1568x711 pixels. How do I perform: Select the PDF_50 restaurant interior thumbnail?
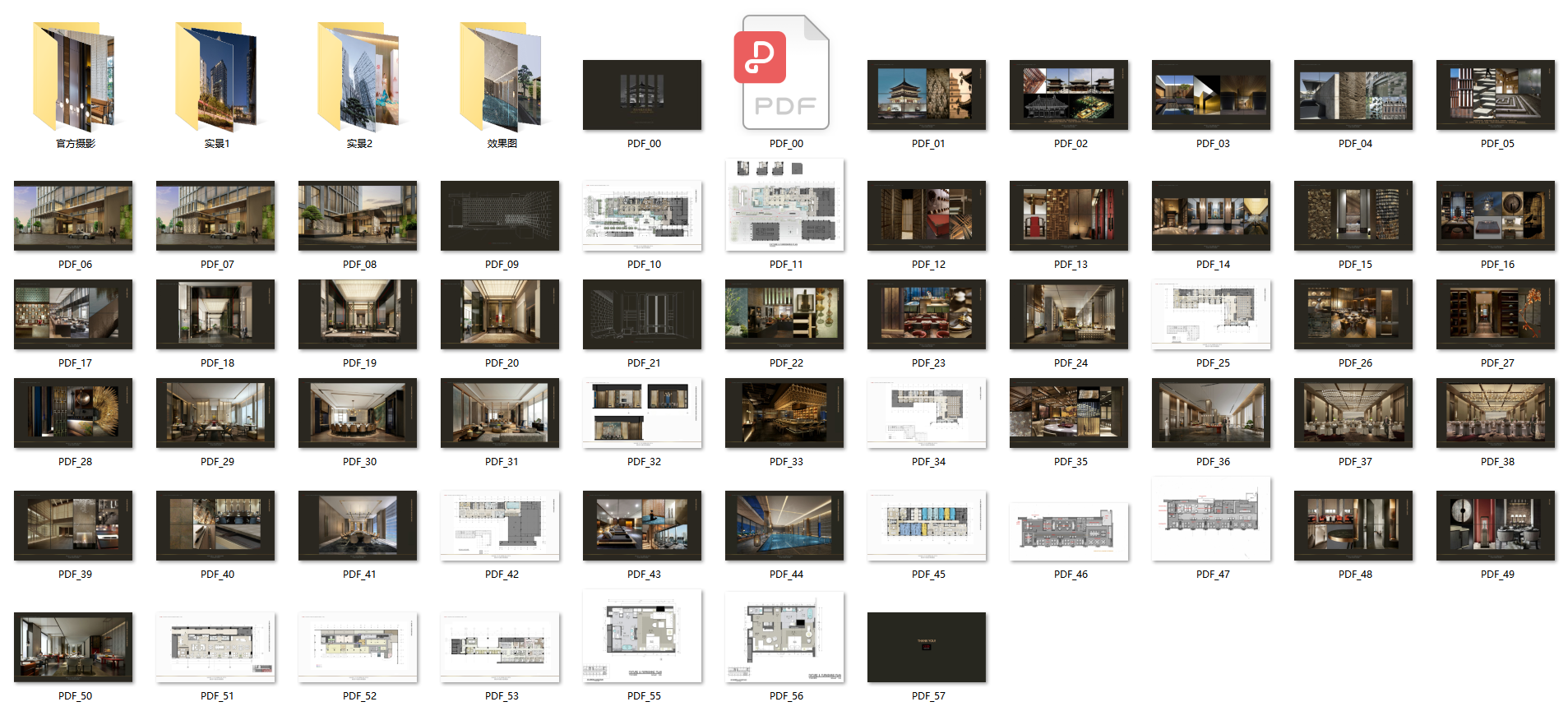[x=73, y=647]
